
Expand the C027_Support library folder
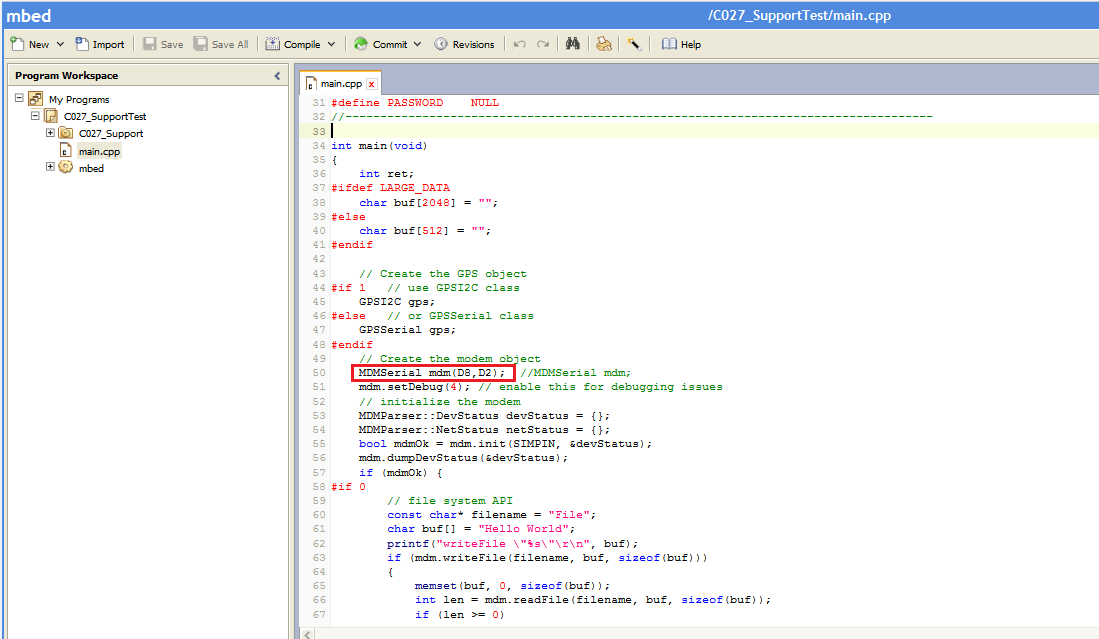[x=50, y=133]
